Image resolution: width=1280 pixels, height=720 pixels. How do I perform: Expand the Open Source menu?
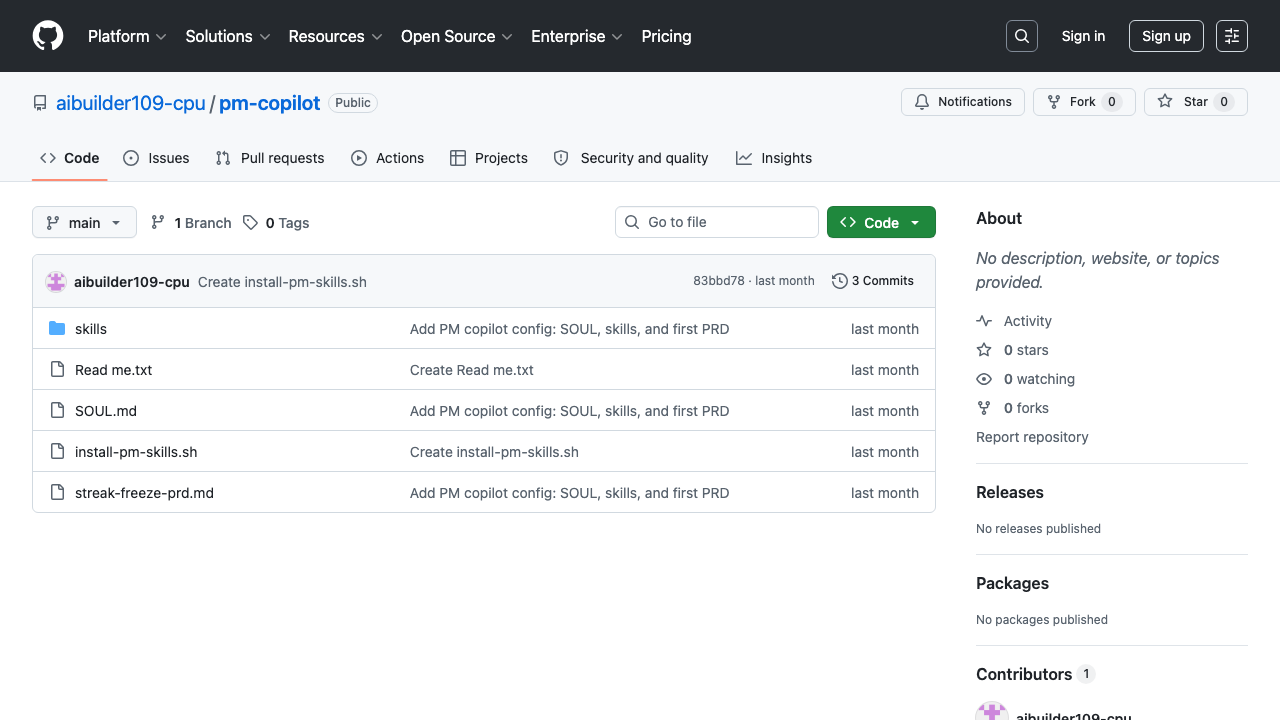click(456, 36)
